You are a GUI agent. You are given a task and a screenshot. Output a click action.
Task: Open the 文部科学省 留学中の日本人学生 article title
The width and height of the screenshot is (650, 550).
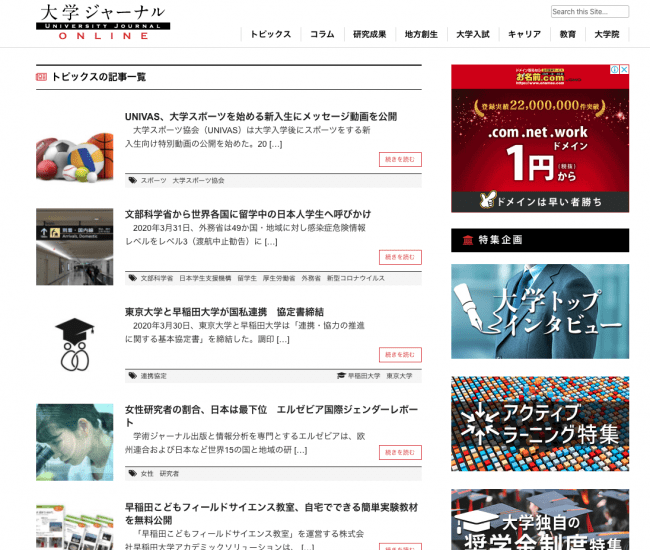pos(248,214)
